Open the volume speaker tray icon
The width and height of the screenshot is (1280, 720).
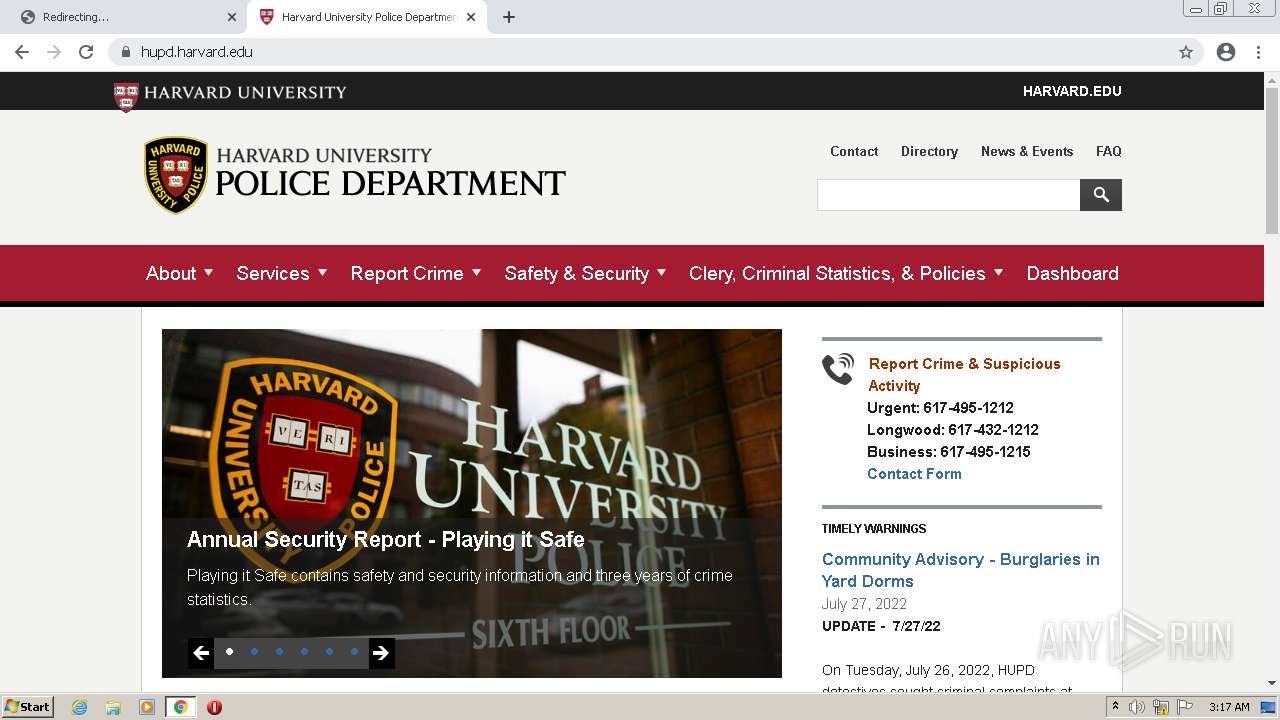coord(1137,707)
